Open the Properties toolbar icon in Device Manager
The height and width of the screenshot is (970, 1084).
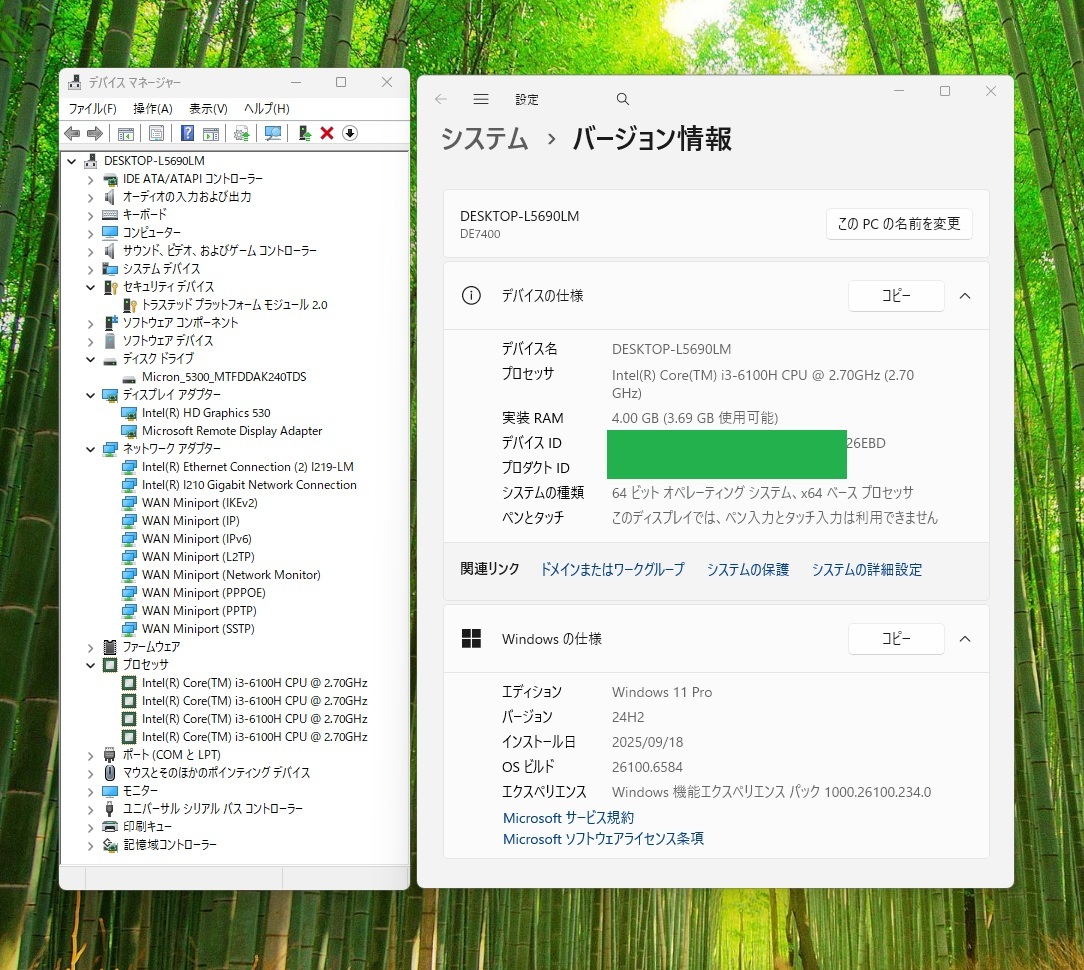point(157,133)
